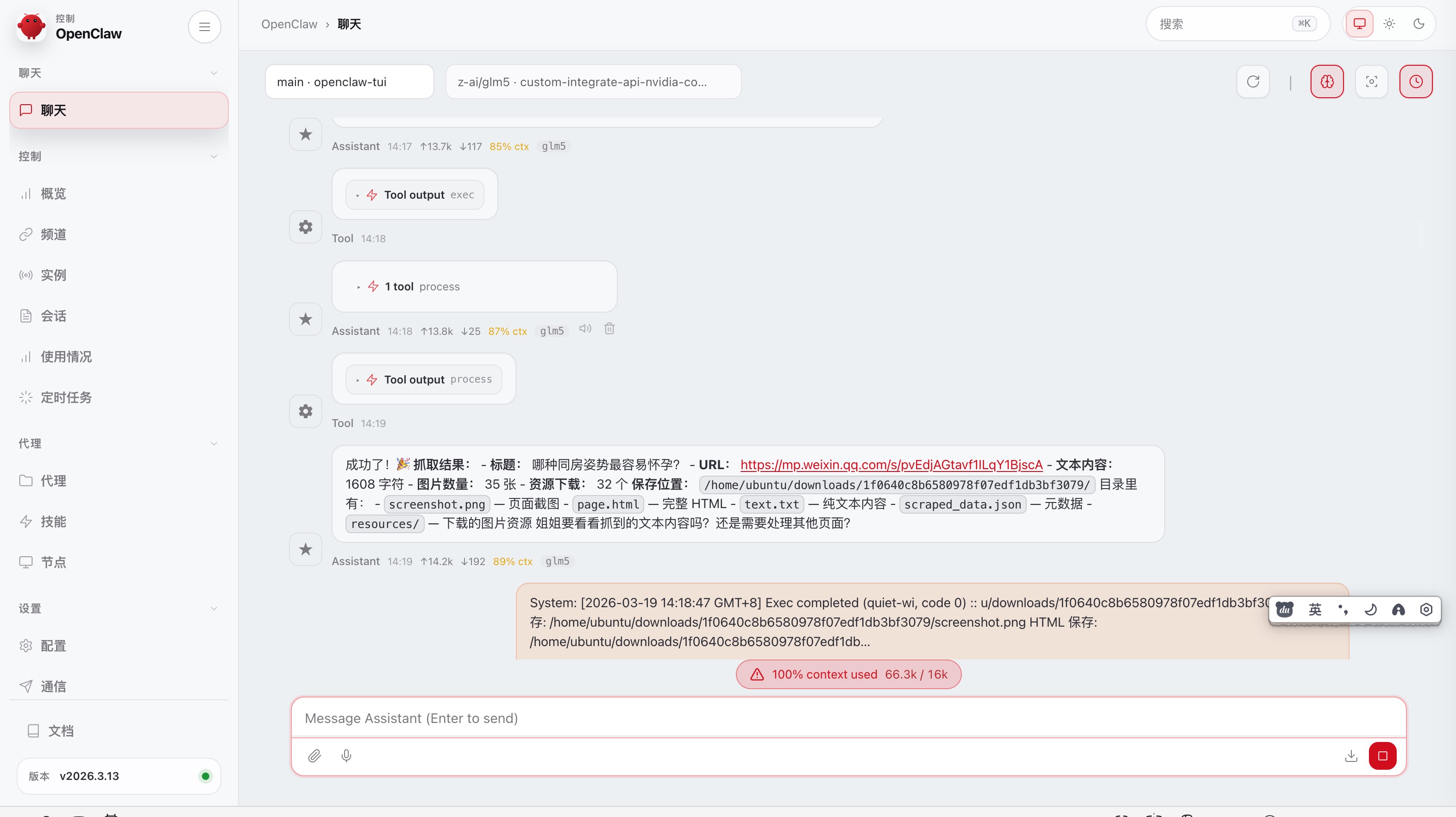Click the OpenClaw breadcrumb link
This screenshot has width=1456, height=817.
point(289,24)
